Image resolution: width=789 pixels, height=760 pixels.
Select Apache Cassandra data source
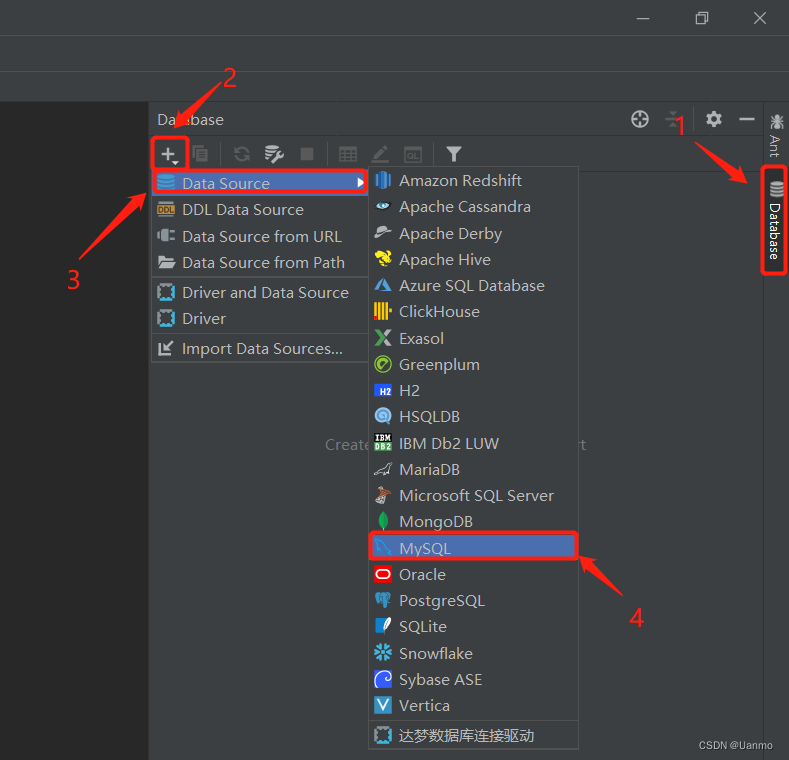coord(474,206)
